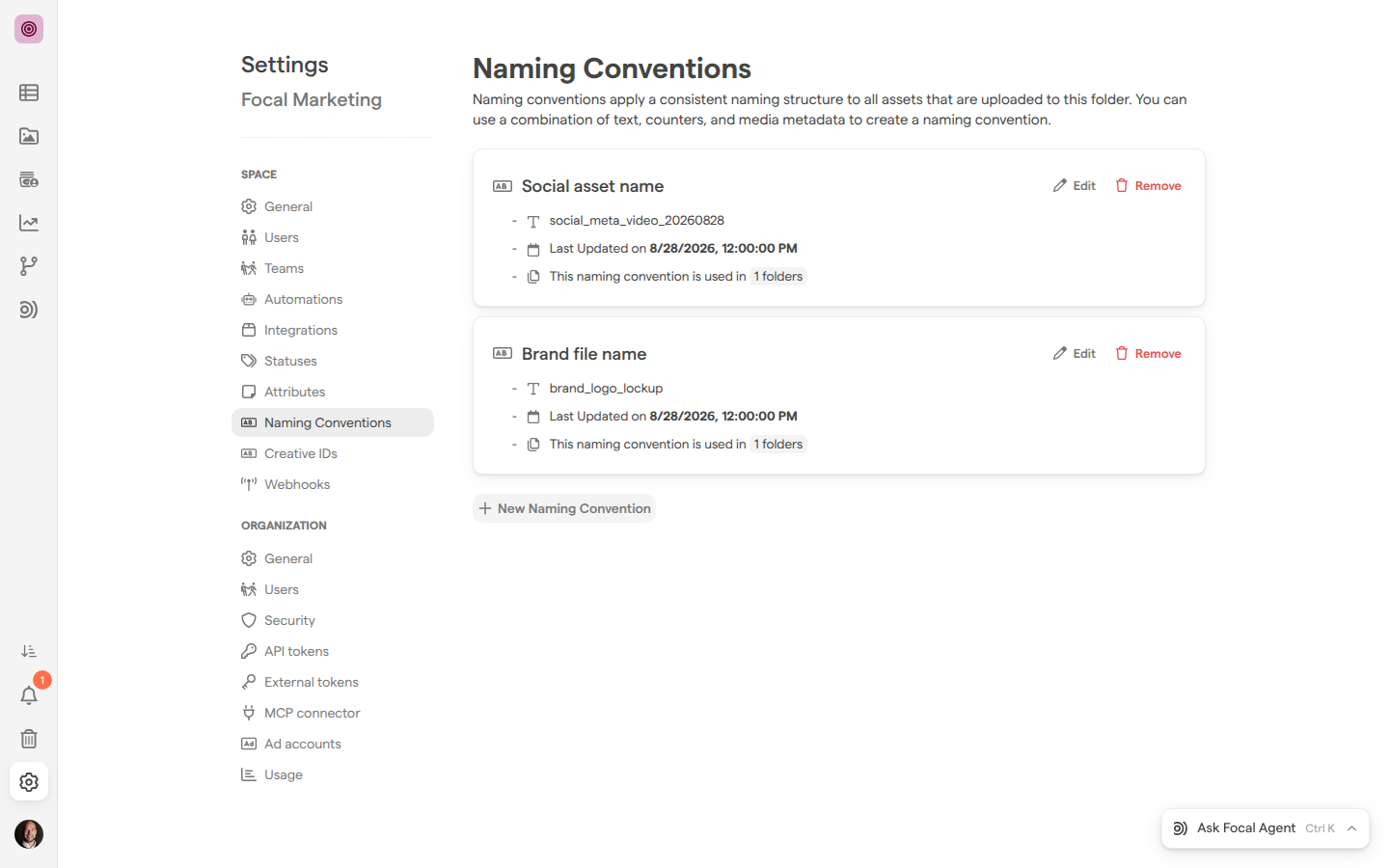Open notifications bell with badge
This screenshot has height=868, width=1389.
[29, 695]
